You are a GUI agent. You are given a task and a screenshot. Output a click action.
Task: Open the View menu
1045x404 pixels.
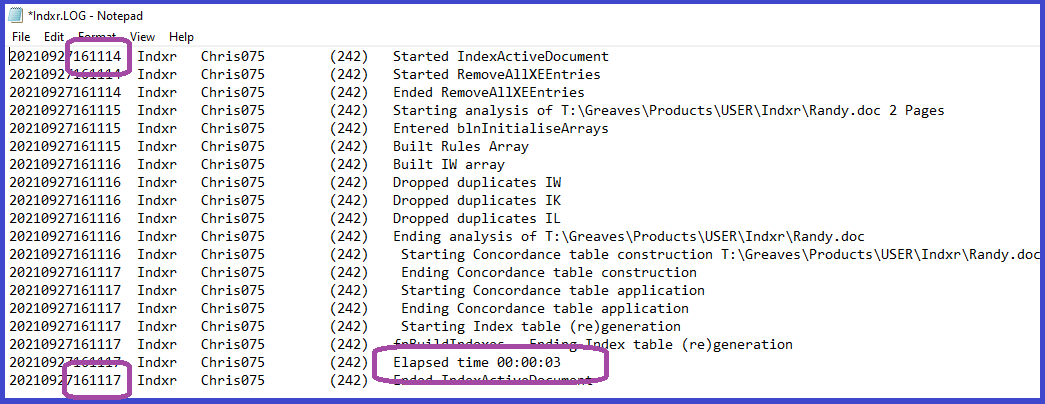coord(143,37)
